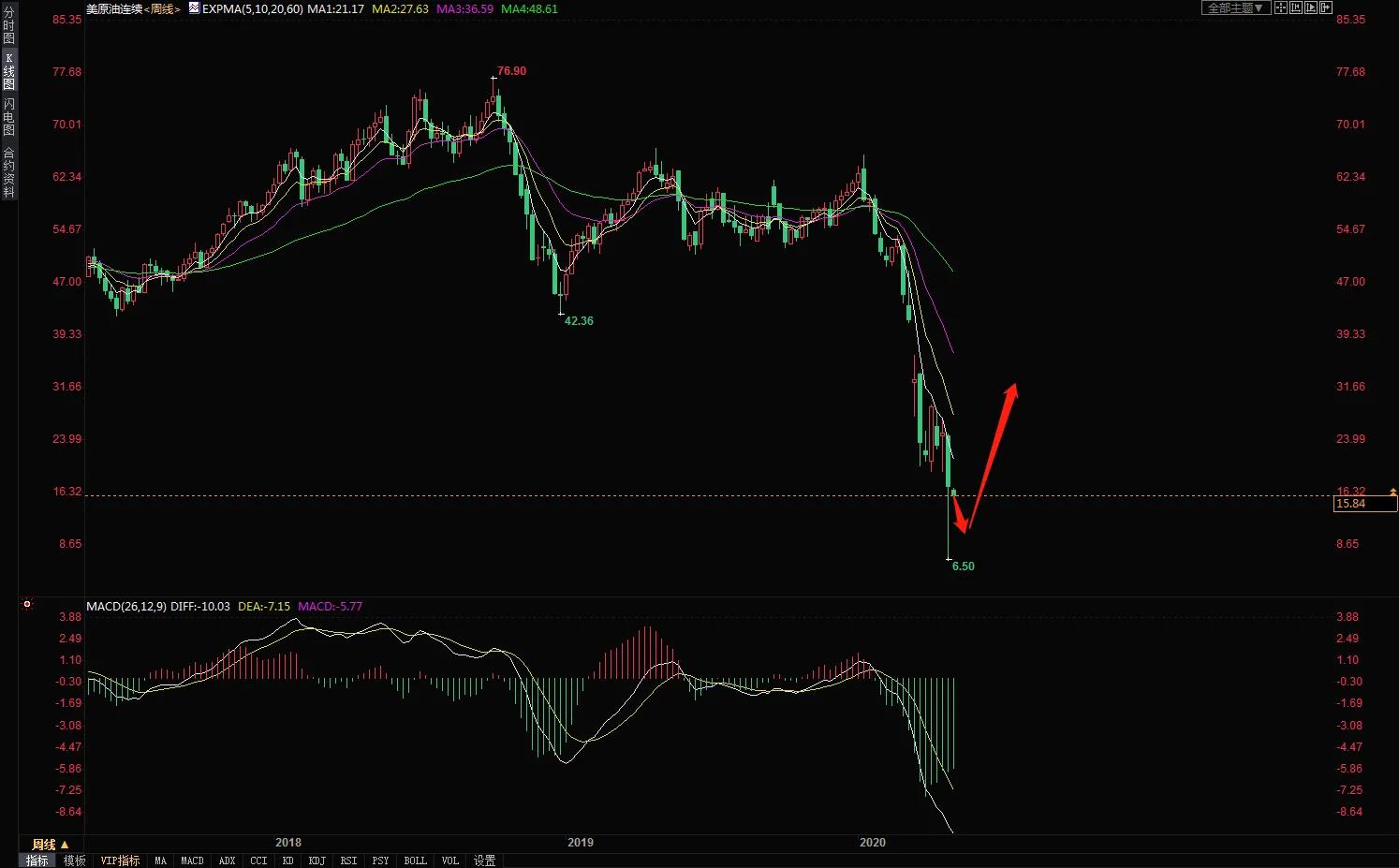Apply the MA indicator
This screenshot has width=1399, height=868.
[x=160, y=861]
